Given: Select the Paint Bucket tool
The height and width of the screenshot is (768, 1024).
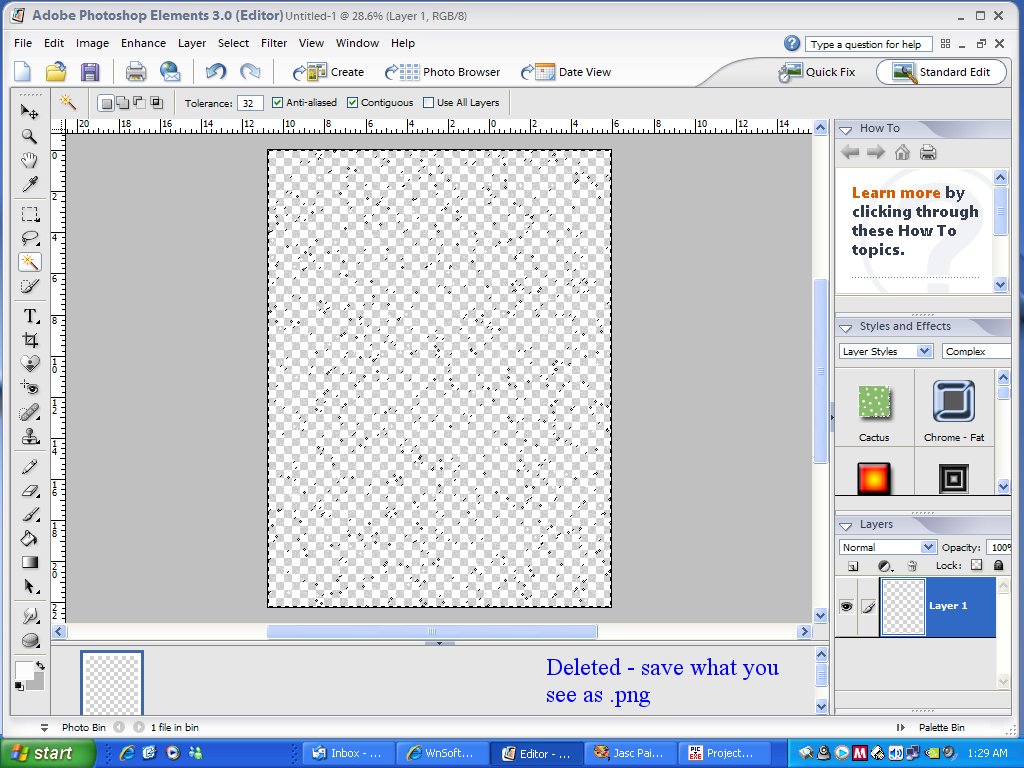Looking at the screenshot, I should 29,538.
